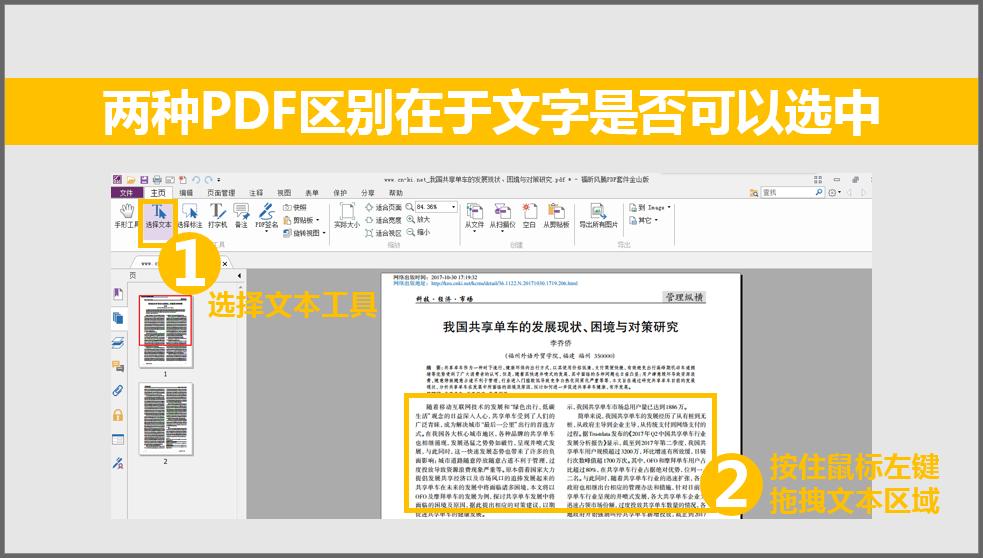983x558 pixels.
Task: Open the advanced search folder icon
Action: (754, 193)
